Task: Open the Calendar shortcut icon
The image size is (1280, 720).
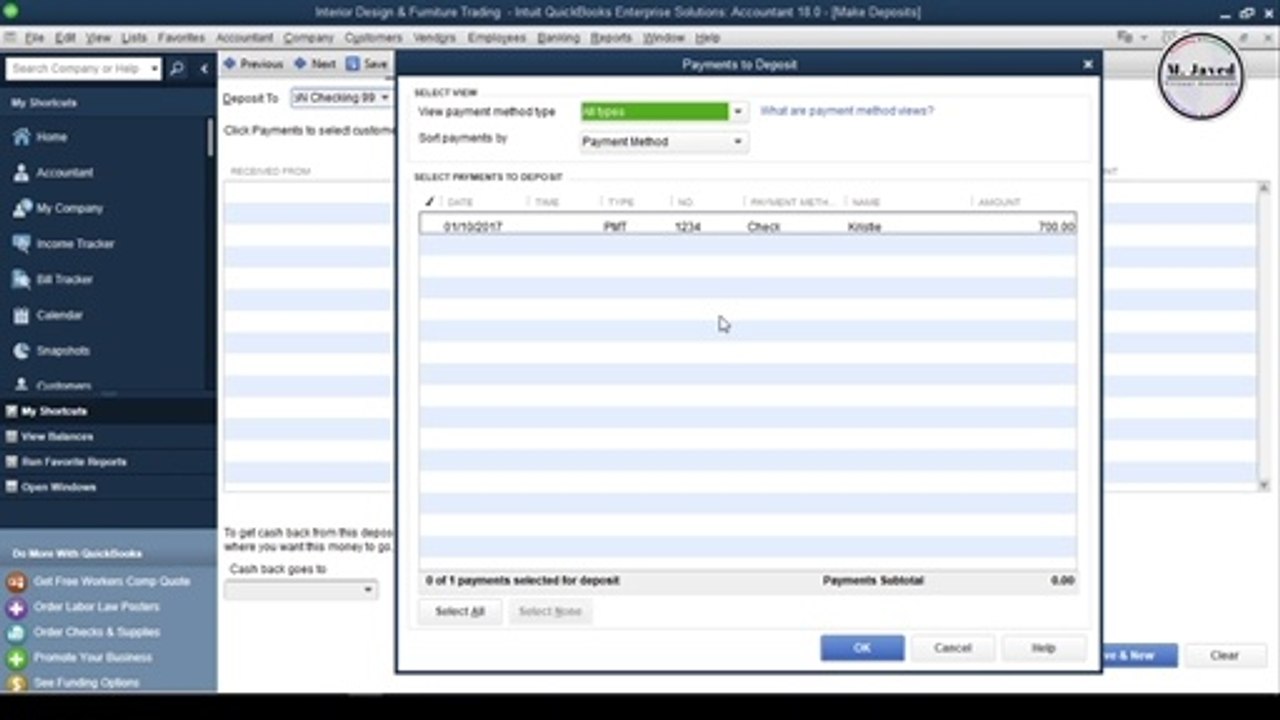Action: (21, 315)
